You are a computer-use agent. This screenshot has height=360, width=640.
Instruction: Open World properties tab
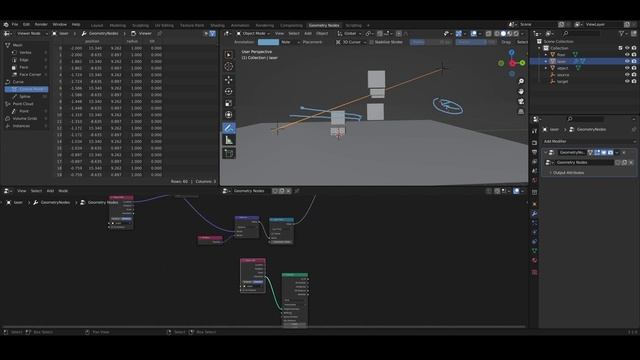(x=534, y=180)
